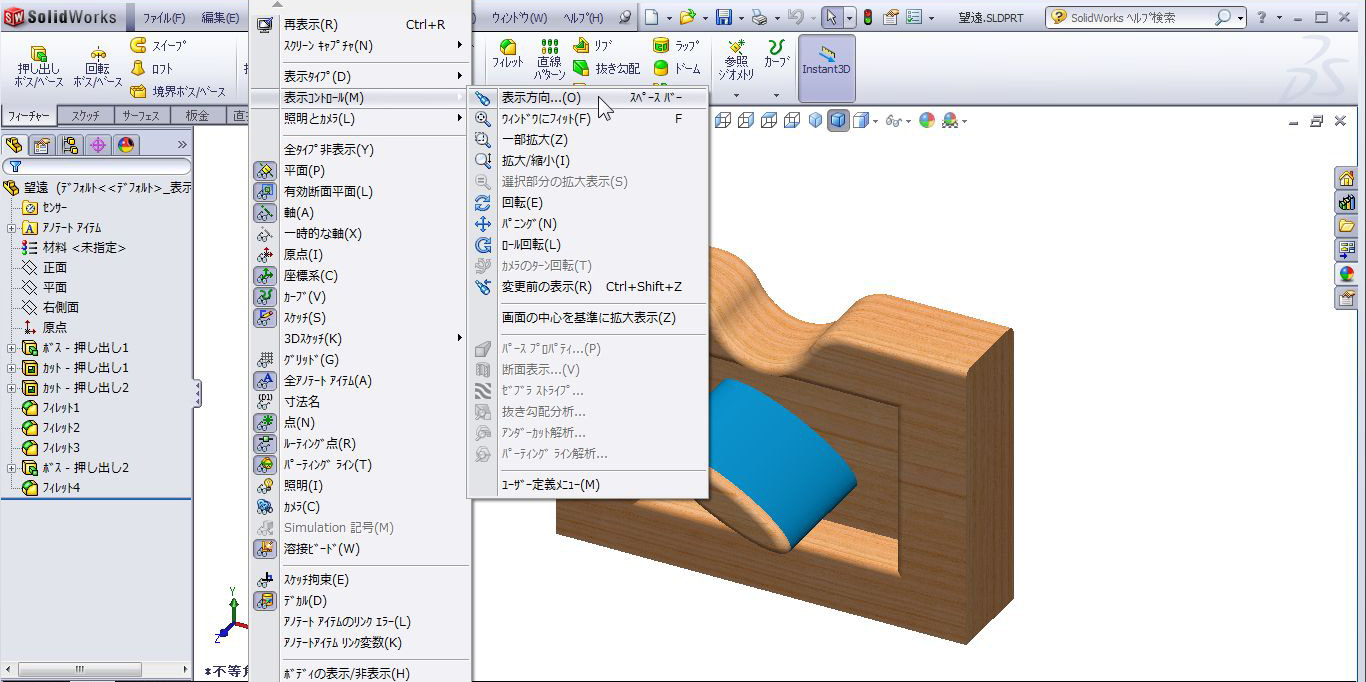
Task: Click the リブ rib tool
Action: coord(594,46)
